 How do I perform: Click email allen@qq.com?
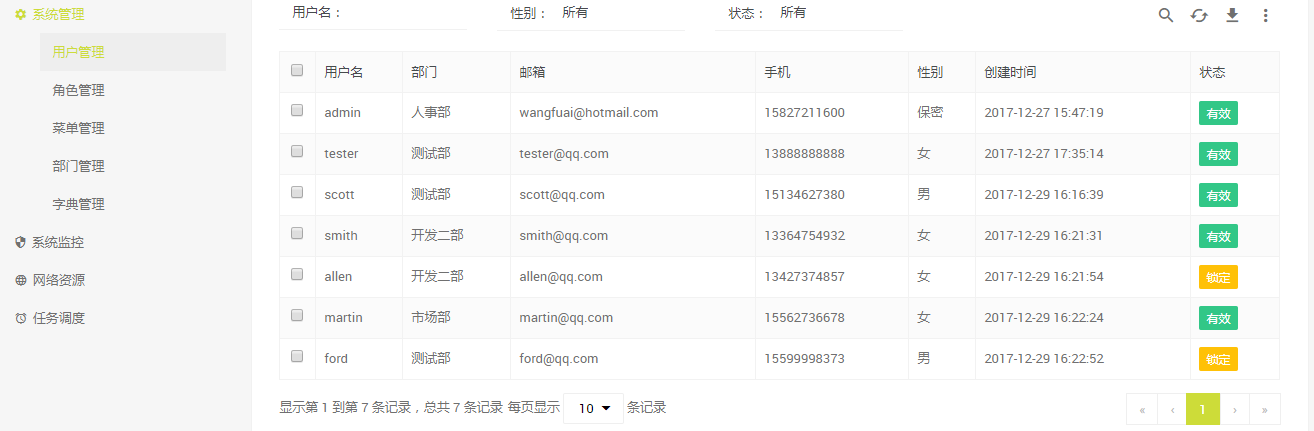[x=561, y=277]
